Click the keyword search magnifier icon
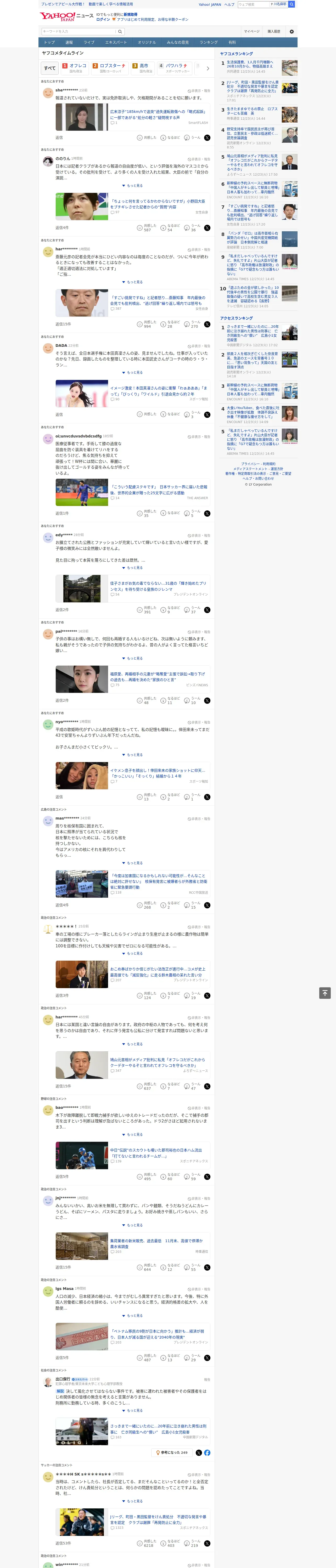Viewport: 336px width, 1568px height. pyautogui.click(x=120, y=32)
